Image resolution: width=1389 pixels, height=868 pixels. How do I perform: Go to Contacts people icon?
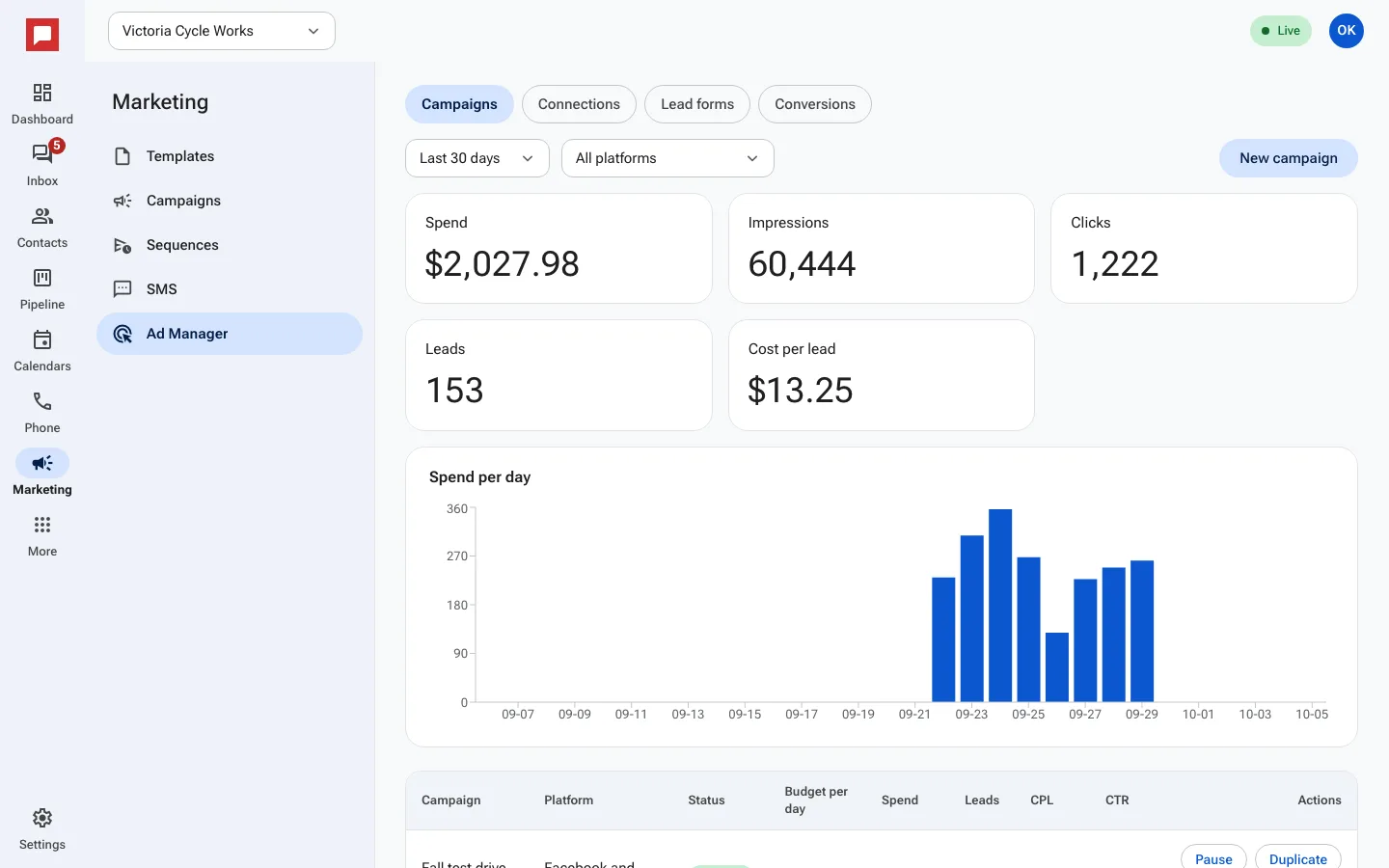pos(42,216)
